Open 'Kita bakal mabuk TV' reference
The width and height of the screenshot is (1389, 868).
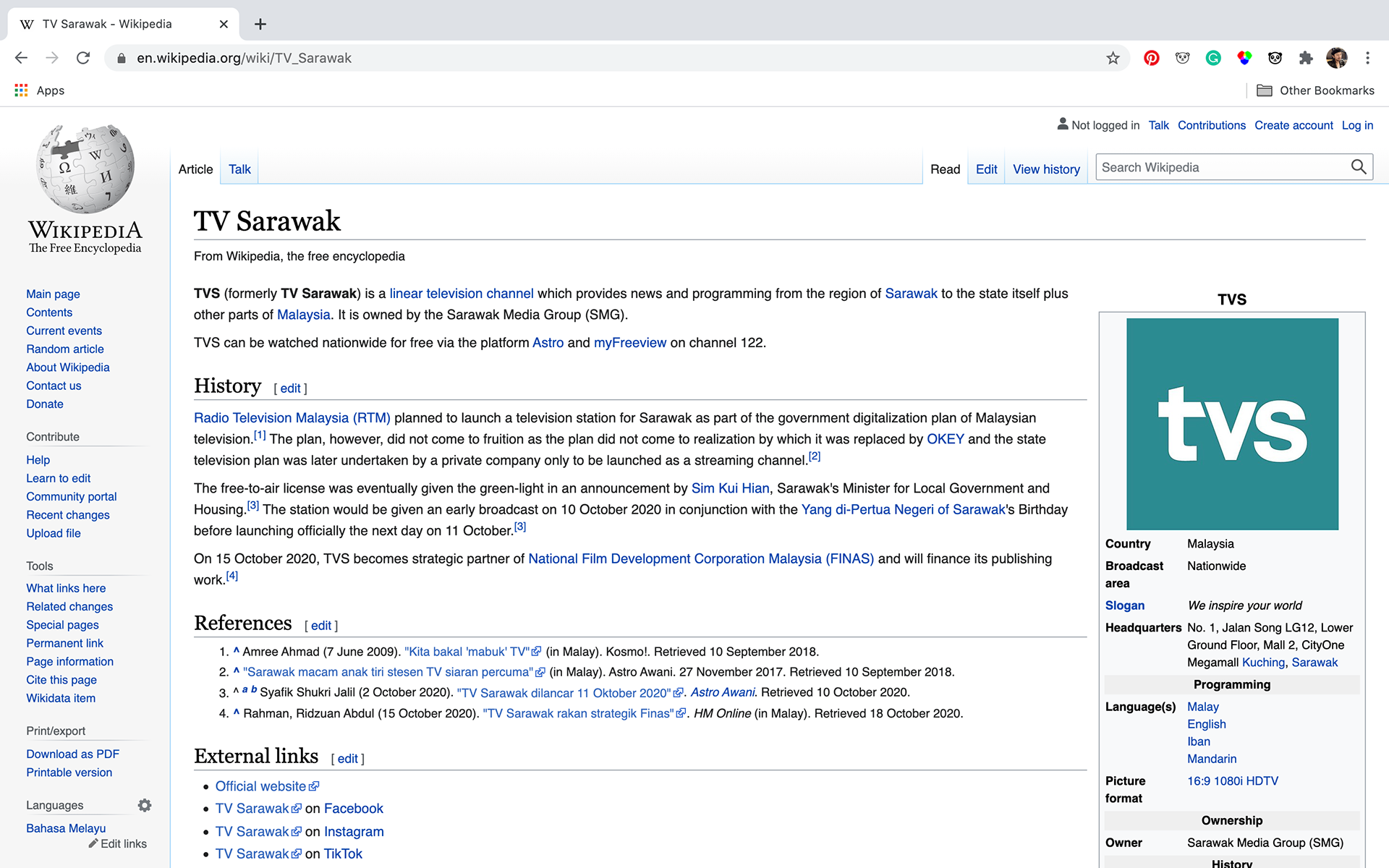[472, 652]
